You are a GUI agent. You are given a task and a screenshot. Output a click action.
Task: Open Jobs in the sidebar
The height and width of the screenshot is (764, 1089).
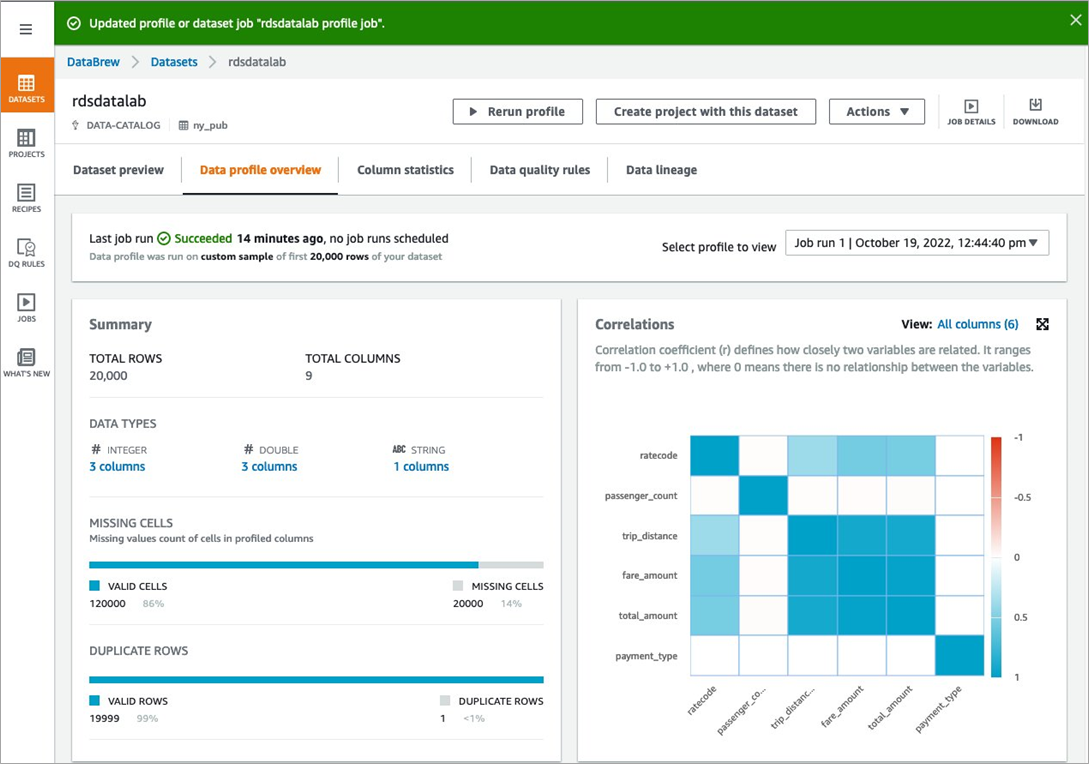[26, 308]
